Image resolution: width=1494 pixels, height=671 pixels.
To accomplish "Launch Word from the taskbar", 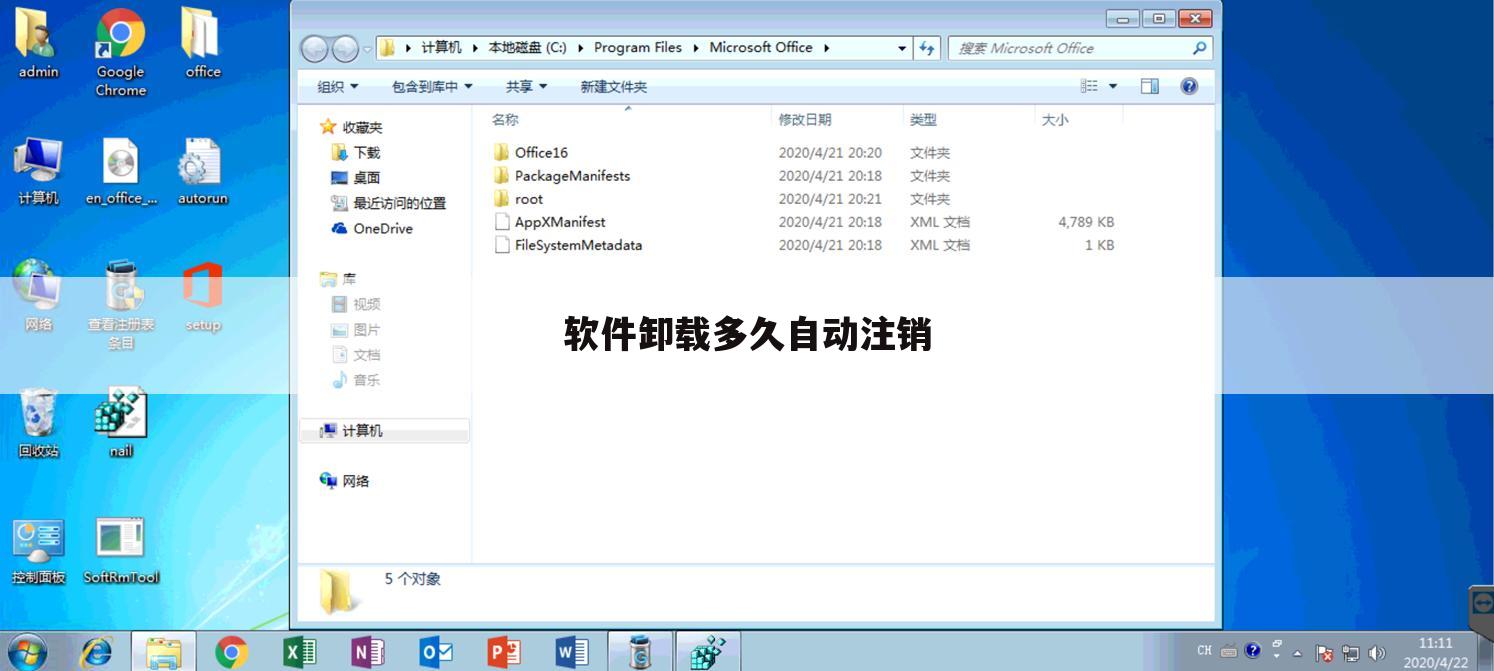I will (572, 652).
